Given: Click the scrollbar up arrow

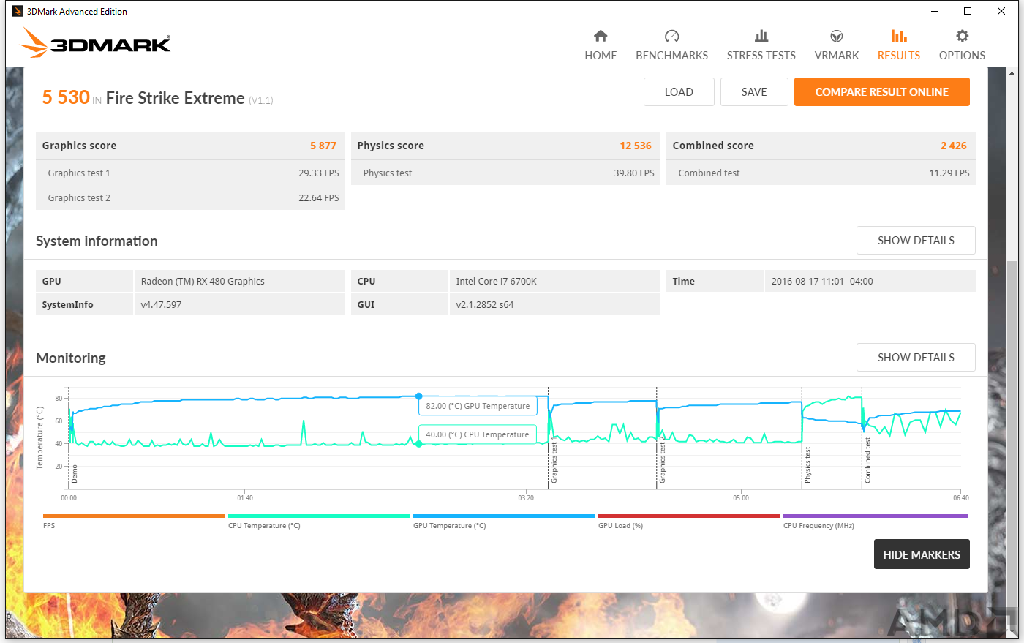Looking at the screenshot, I should [1012, 74].
